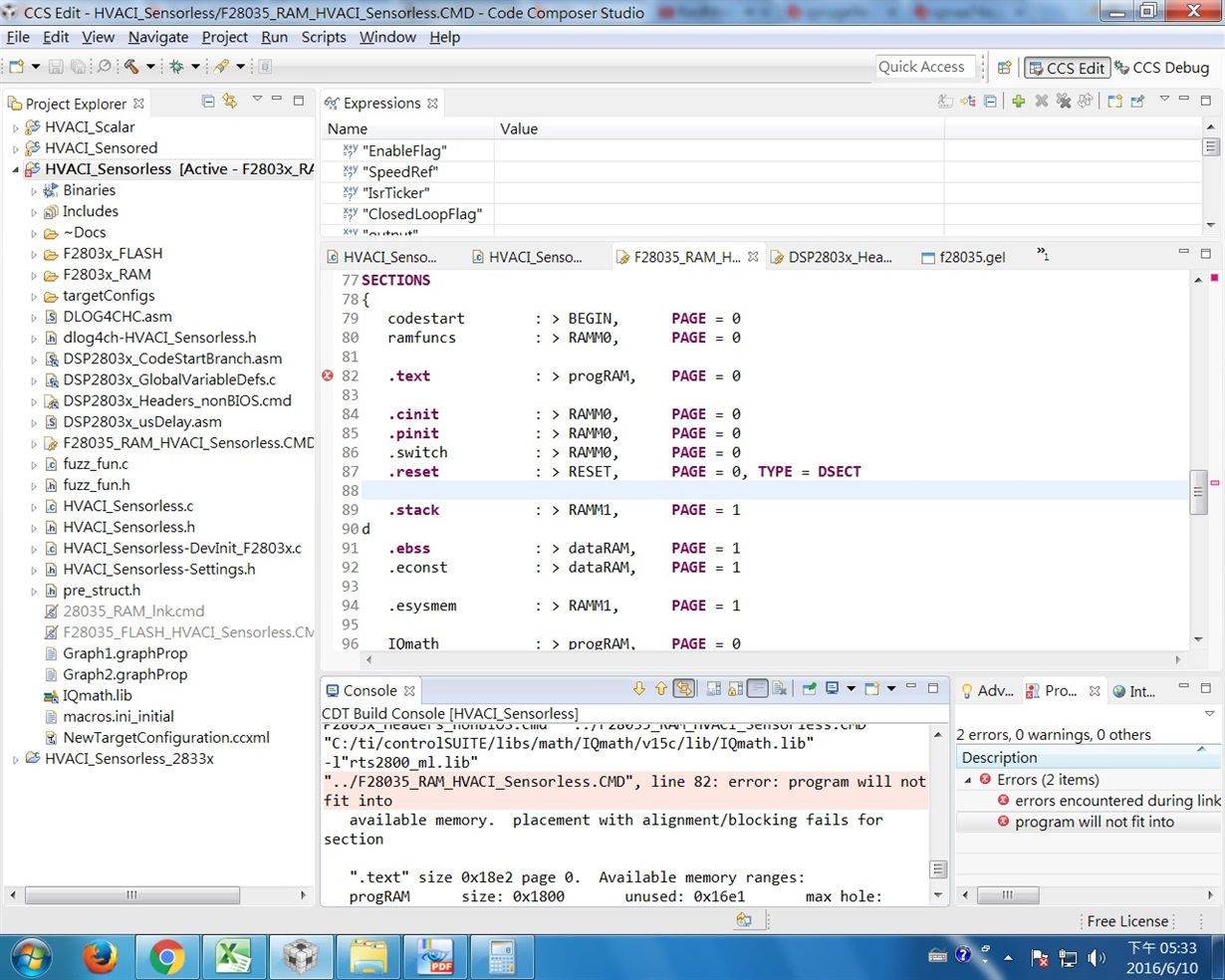Open Debug dropdown arrow
This screenshot has height=980, width=1225.
(x=196, y=67)
